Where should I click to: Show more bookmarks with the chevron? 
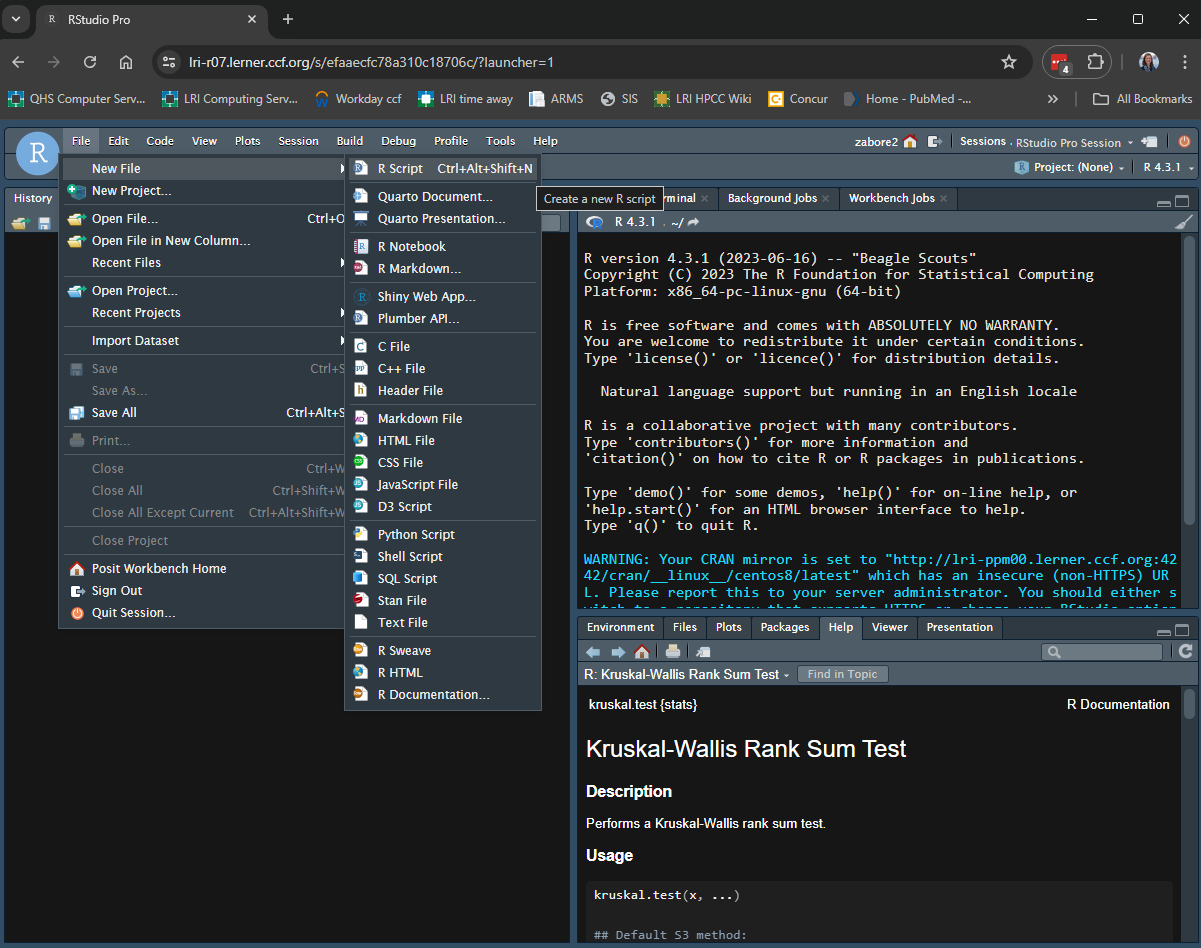[x=1052, y=99]
